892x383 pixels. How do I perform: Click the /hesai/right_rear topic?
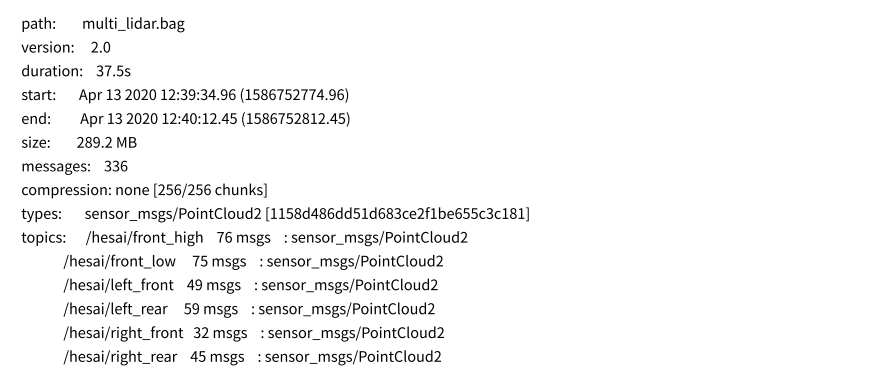(x=120, y=357)
